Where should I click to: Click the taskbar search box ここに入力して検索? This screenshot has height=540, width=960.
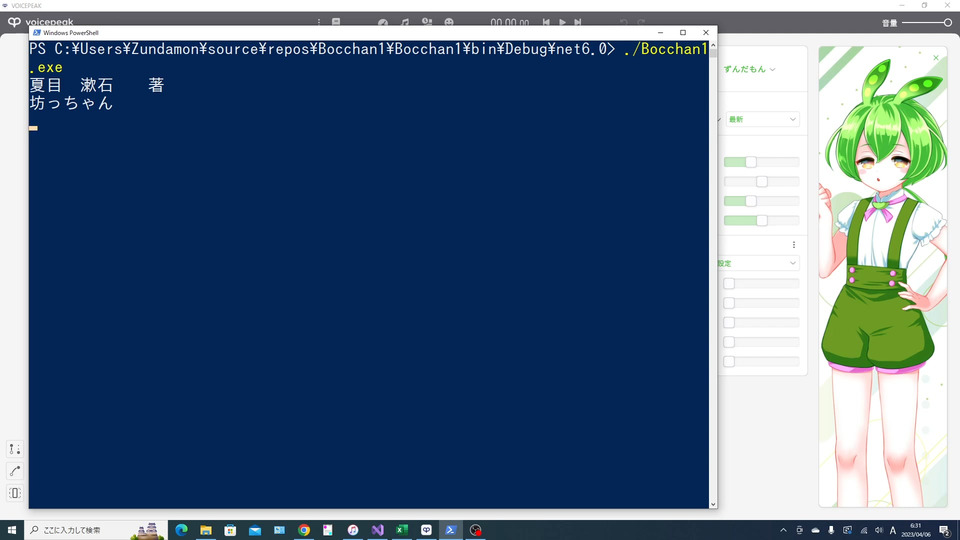tap(95, 530)
